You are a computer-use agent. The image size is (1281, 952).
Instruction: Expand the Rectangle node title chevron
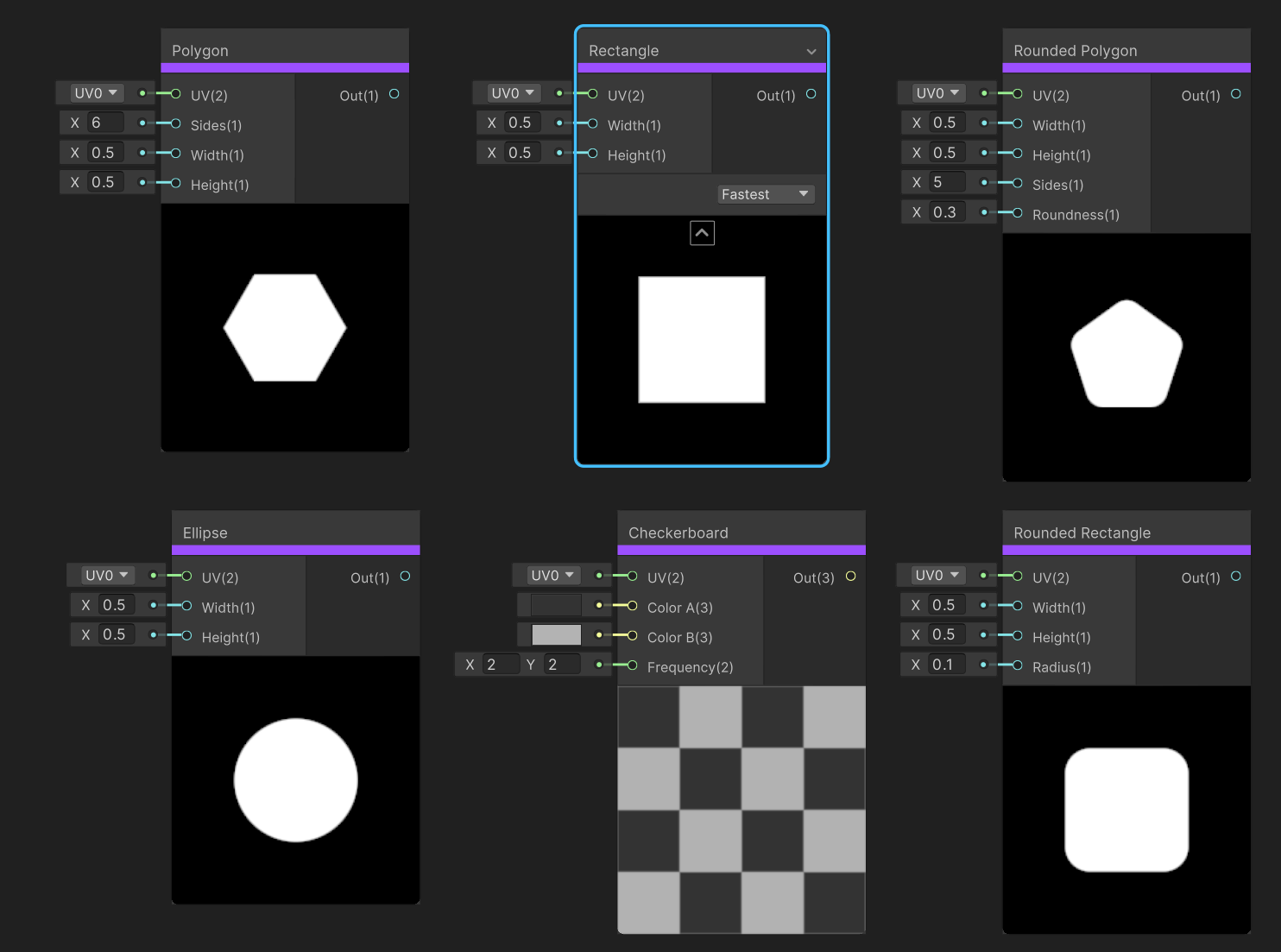click(811, 51)
